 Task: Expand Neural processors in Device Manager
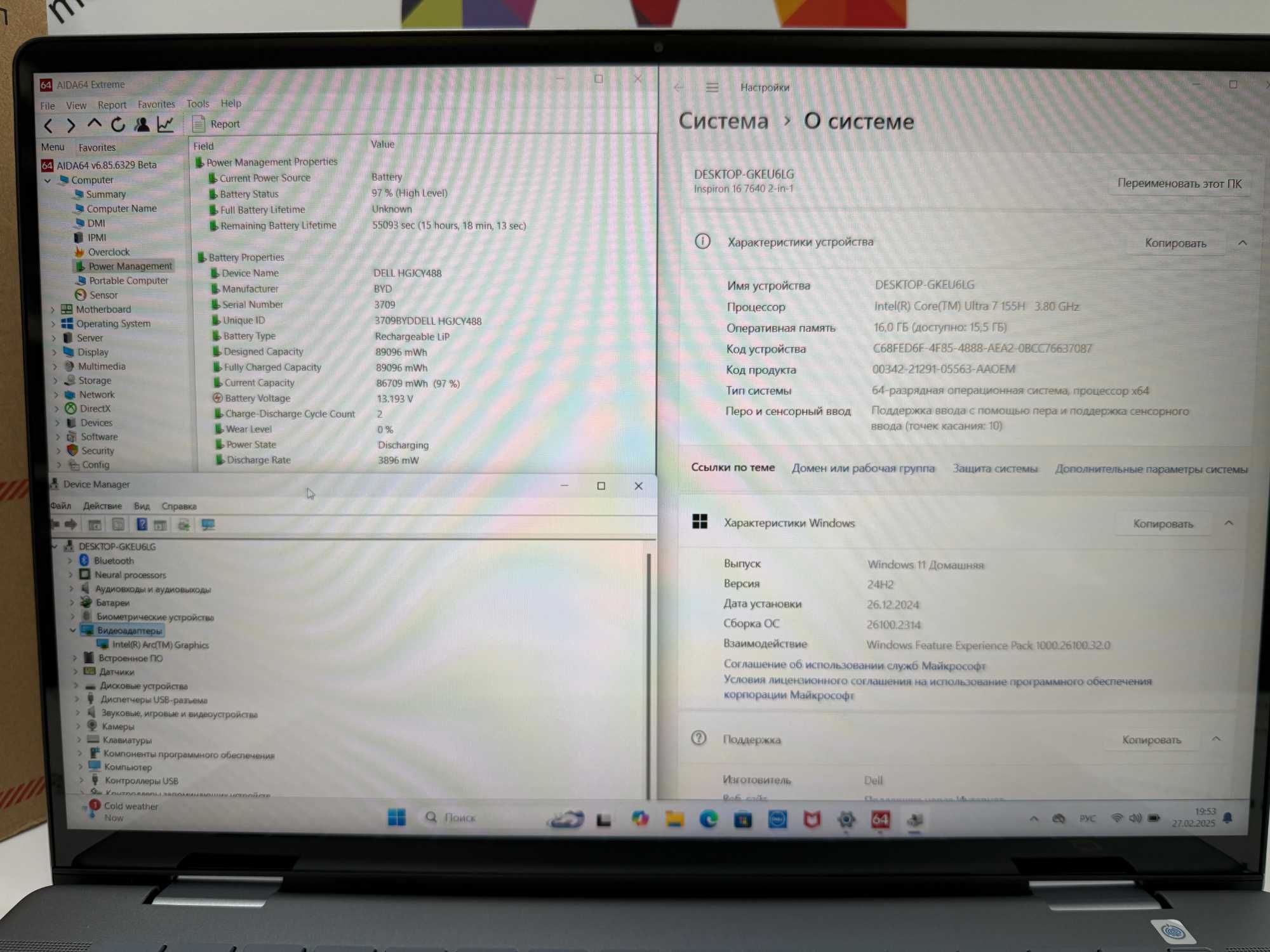tap(70, 575)
